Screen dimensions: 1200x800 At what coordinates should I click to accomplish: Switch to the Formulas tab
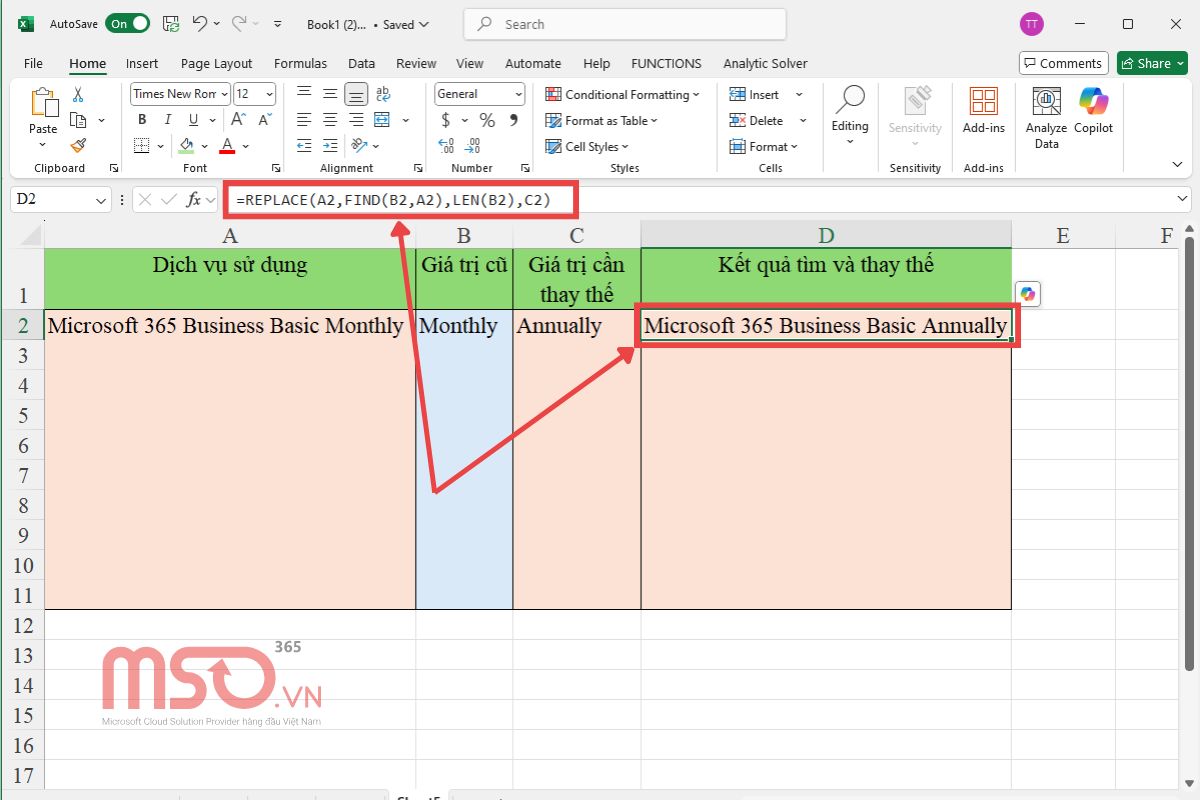[300, 63]
